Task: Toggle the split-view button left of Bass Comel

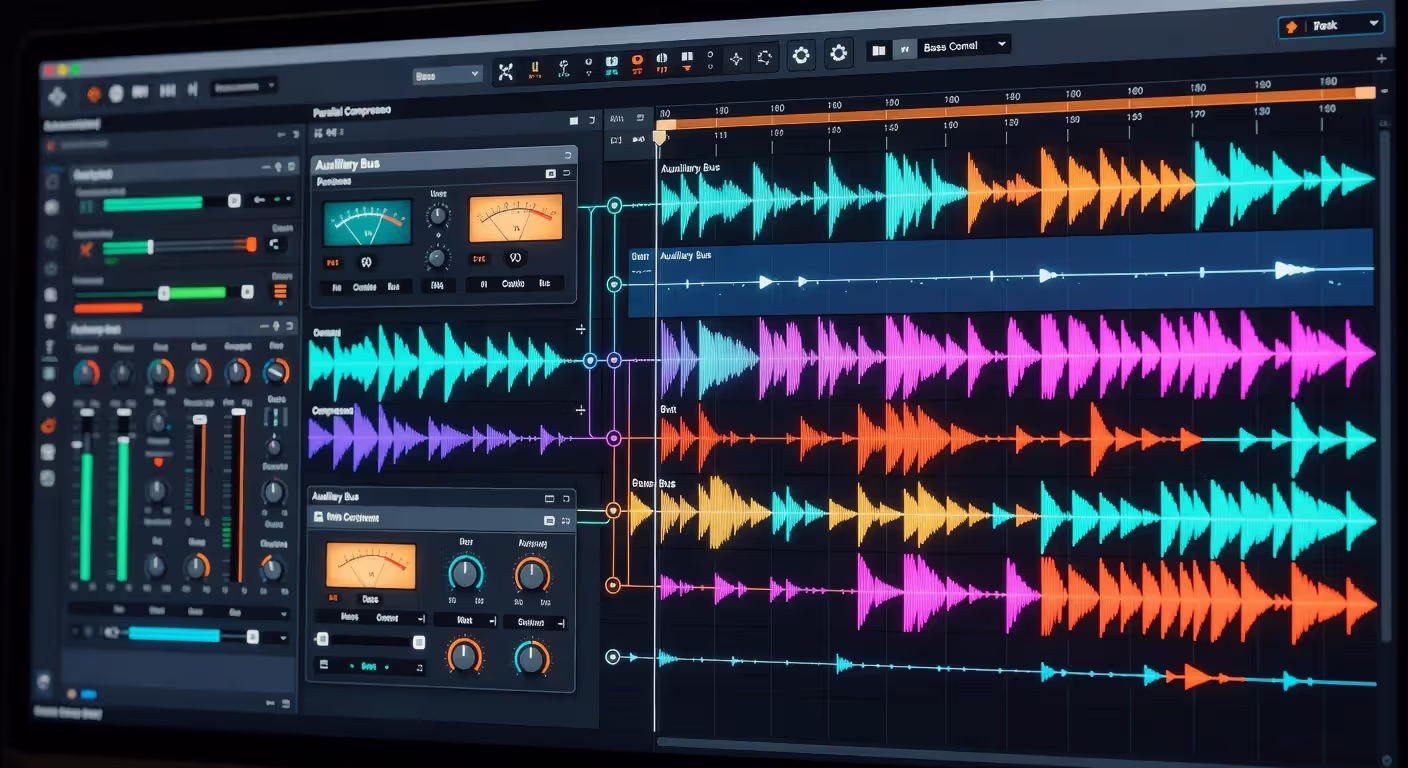Action: pyautogui.click(x=879, y=49)
